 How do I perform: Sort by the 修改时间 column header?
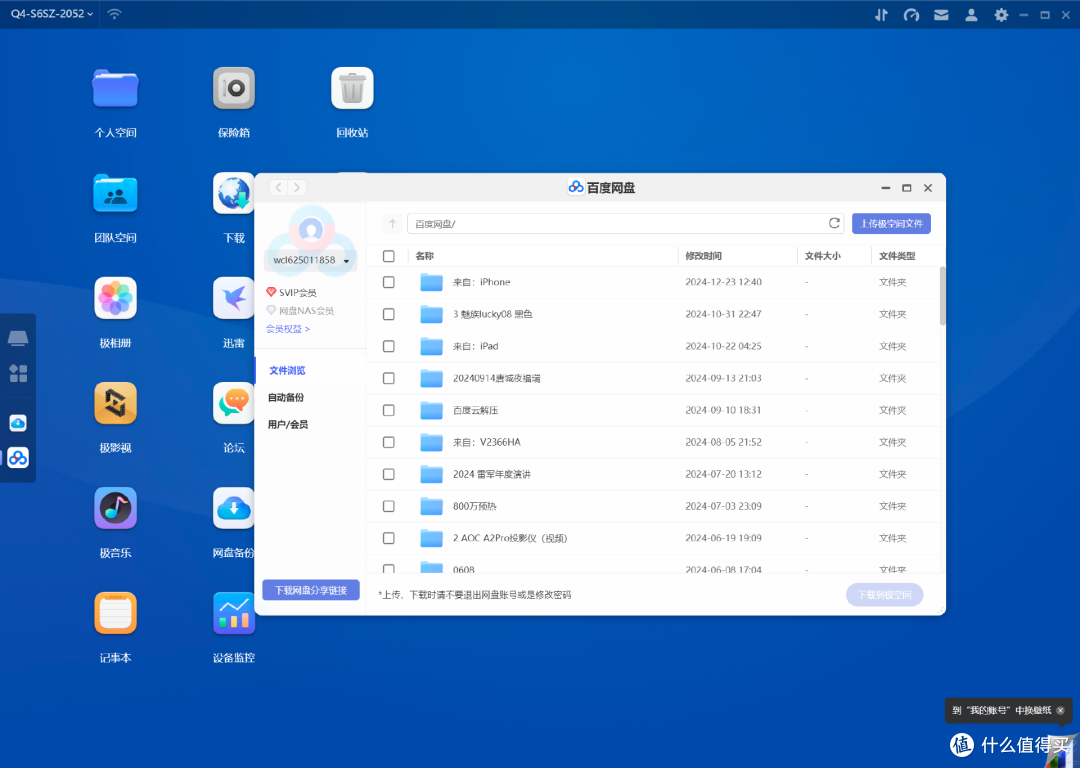tap(703, 256)
